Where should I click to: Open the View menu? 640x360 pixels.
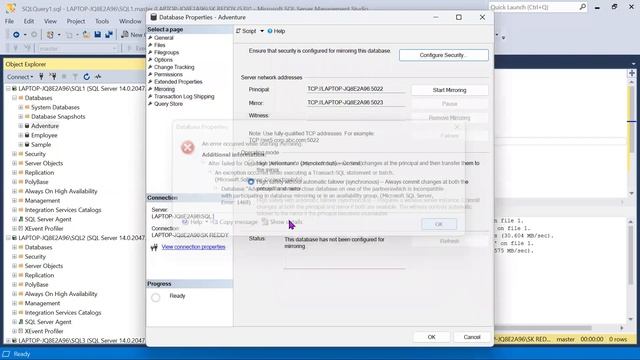pyautogui.click(x=50, y=21)
